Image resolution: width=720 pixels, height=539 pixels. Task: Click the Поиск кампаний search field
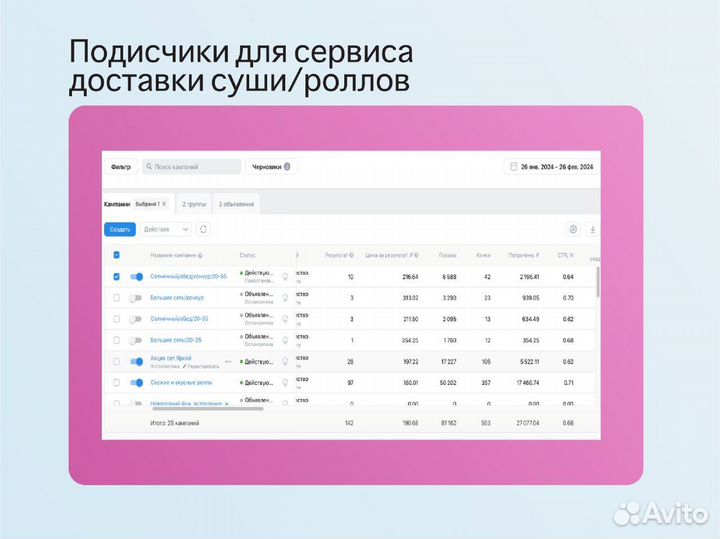pyautogui.click(x=191, y=167)
